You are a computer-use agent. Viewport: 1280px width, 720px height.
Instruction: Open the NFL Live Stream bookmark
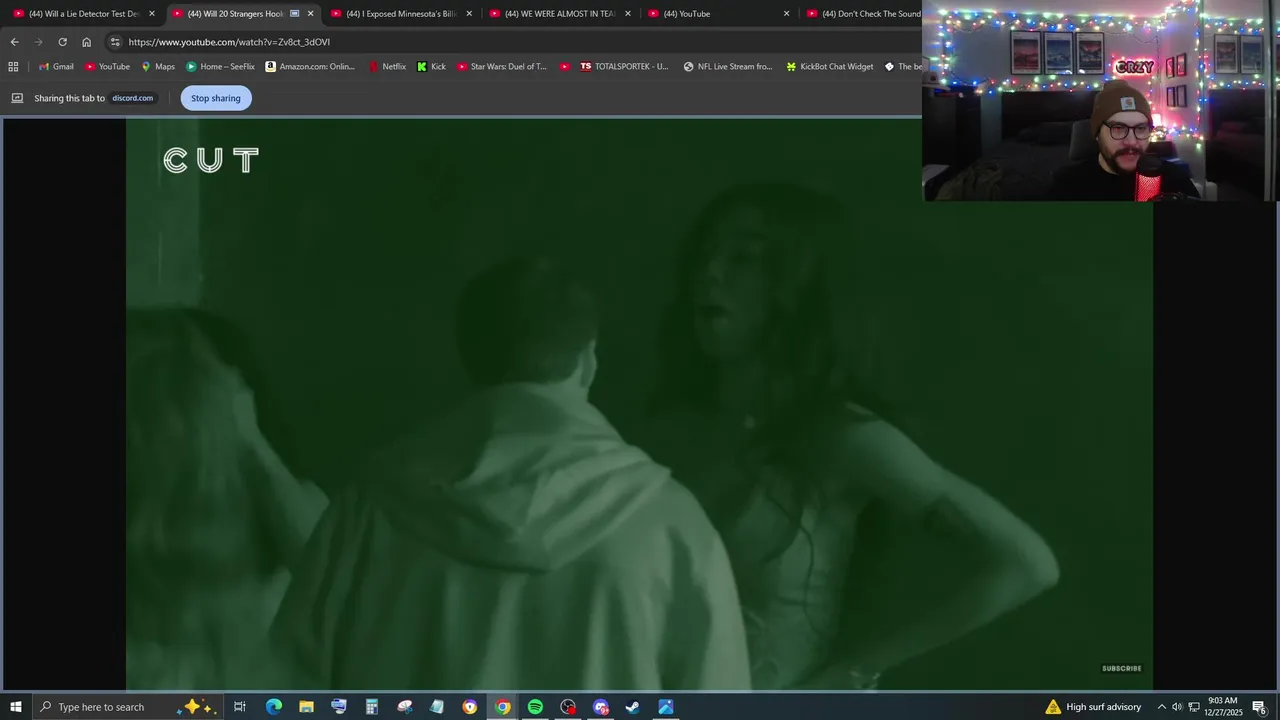728,67
